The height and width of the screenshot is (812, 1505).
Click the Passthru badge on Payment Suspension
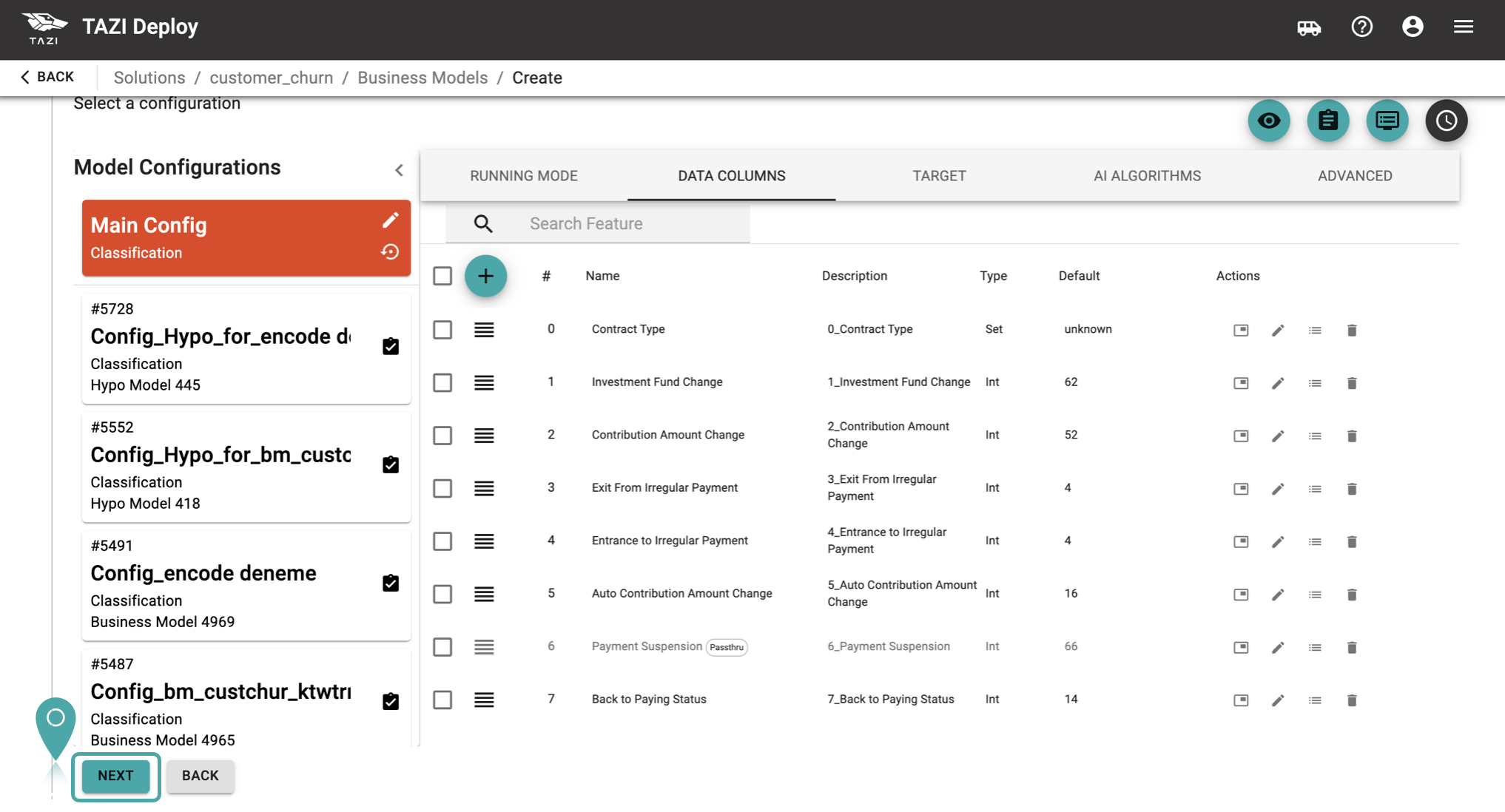point(727,647)
